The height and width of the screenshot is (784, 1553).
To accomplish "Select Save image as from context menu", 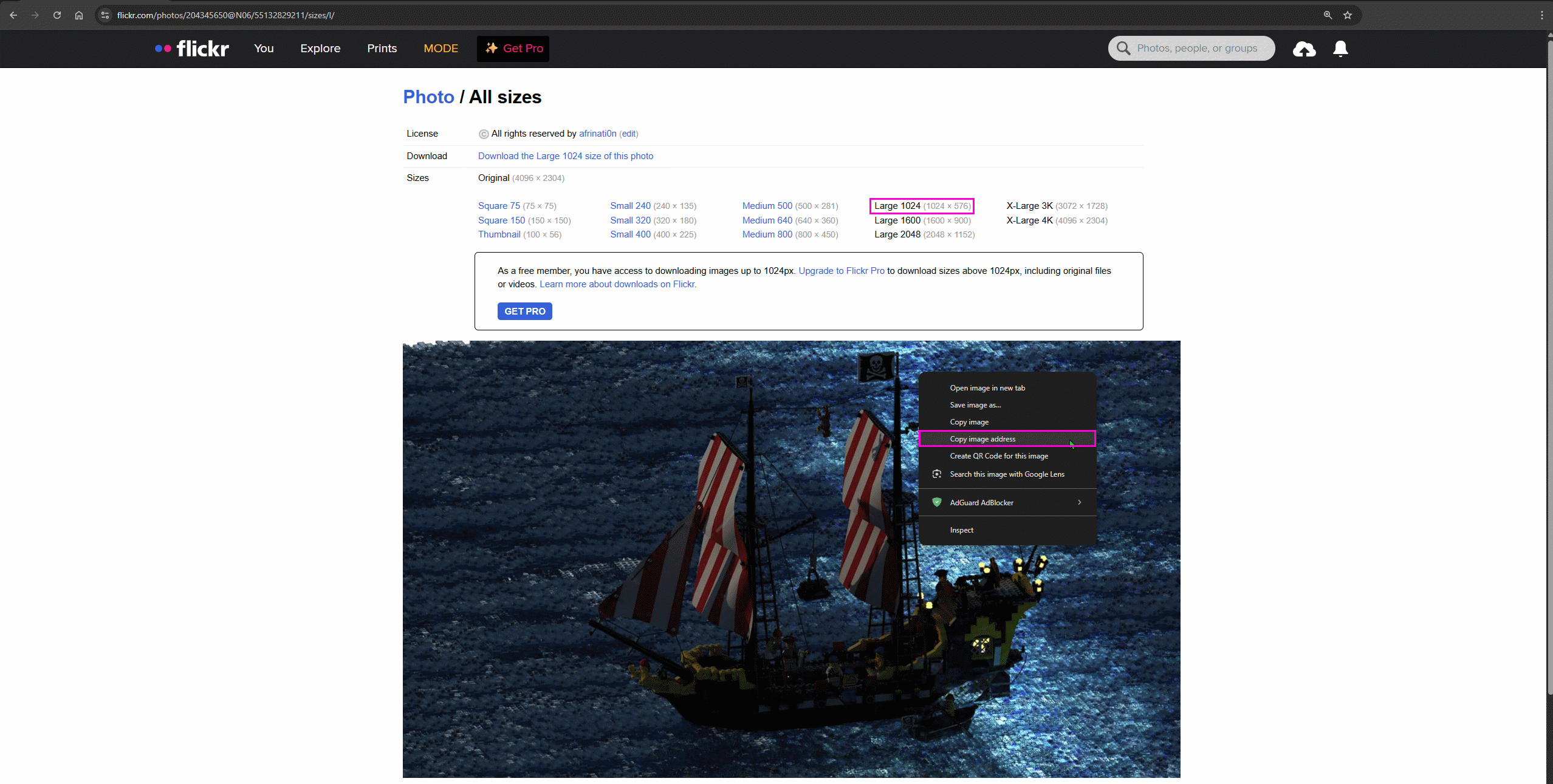I will (x=975, y=404).
